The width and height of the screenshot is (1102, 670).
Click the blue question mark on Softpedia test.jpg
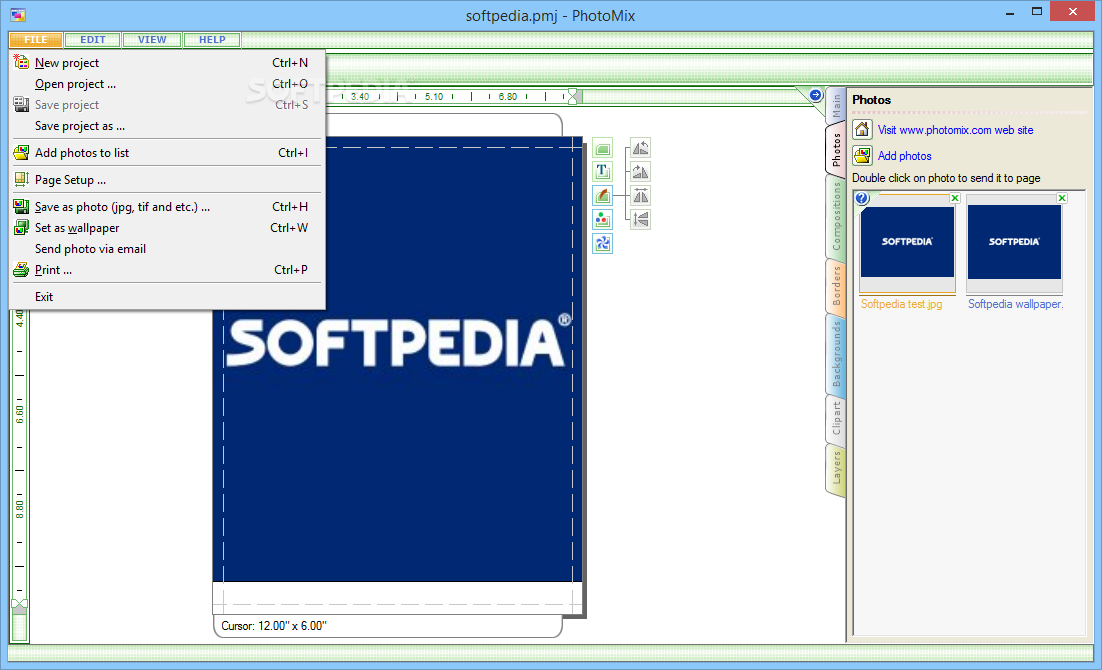click(x=862, y=199)
